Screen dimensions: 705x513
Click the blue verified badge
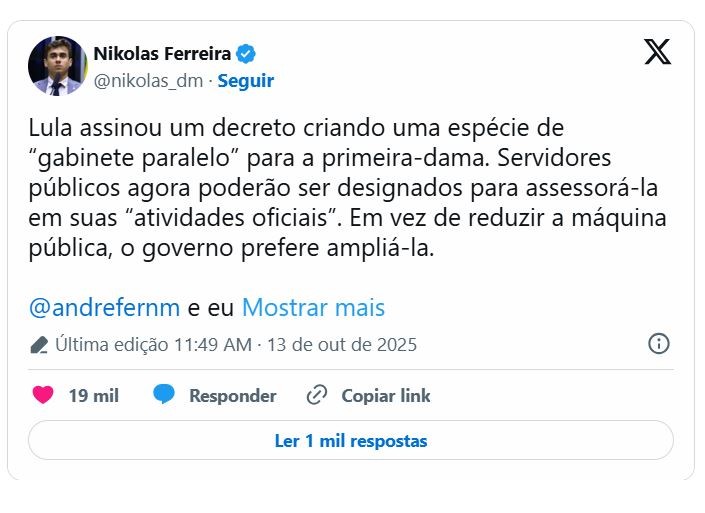click(x=246, y=53)
